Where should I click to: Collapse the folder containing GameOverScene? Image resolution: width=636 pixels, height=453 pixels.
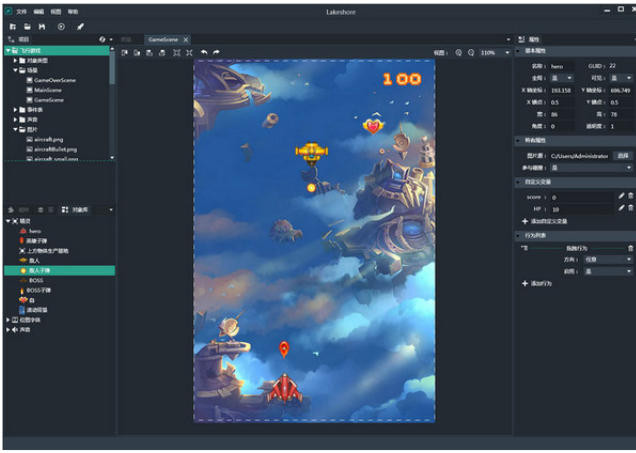(15, 70)
